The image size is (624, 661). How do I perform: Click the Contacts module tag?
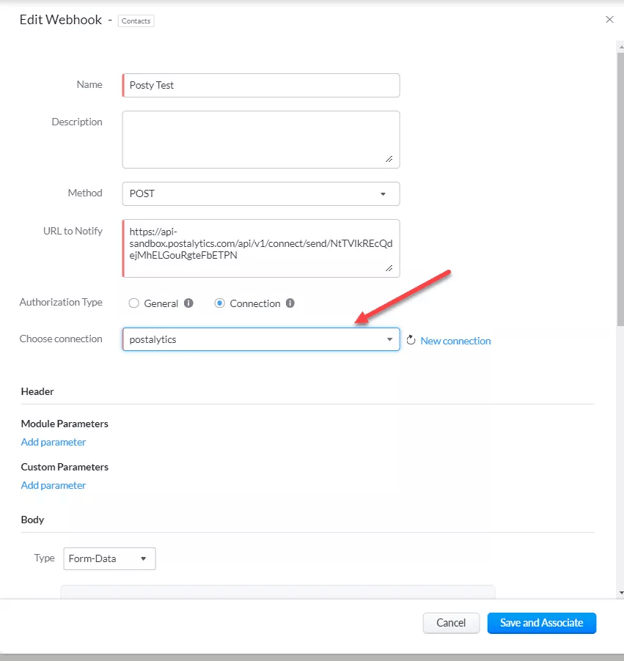pos(136,21)
